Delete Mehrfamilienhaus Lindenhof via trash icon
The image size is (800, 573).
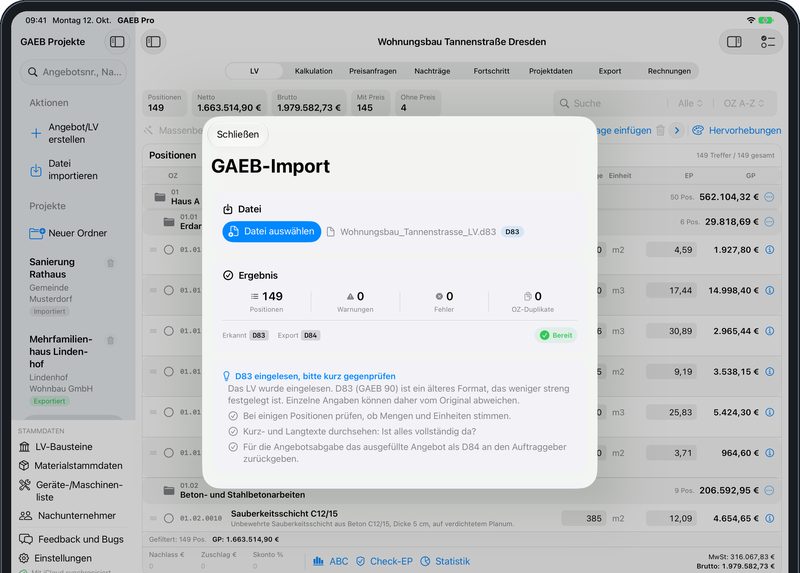click(110, 340)
